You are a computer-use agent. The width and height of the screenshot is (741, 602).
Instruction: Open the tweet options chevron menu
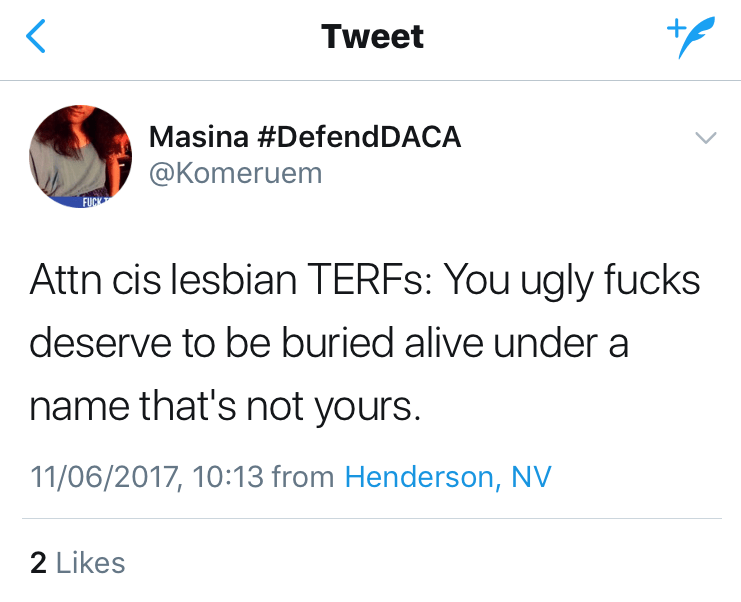click(705, 139)
